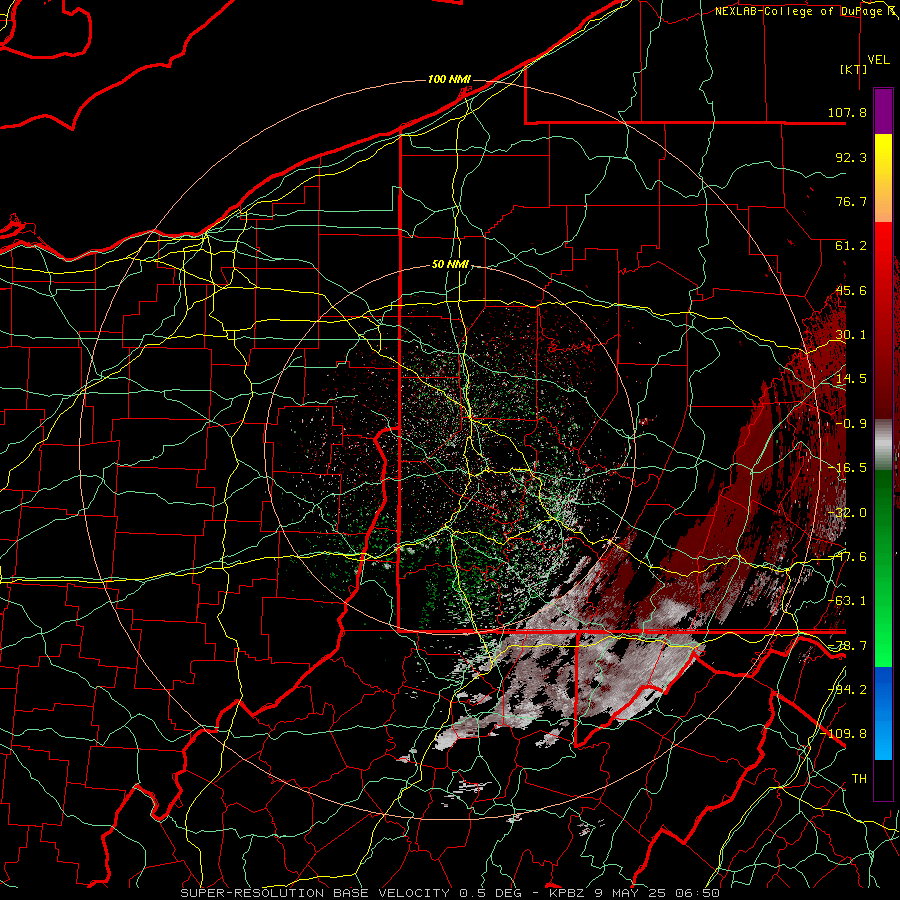Viewport: 900px width, 900px height.
Task: Pick the bright green segment of the color bar
Action: [883, 637]
